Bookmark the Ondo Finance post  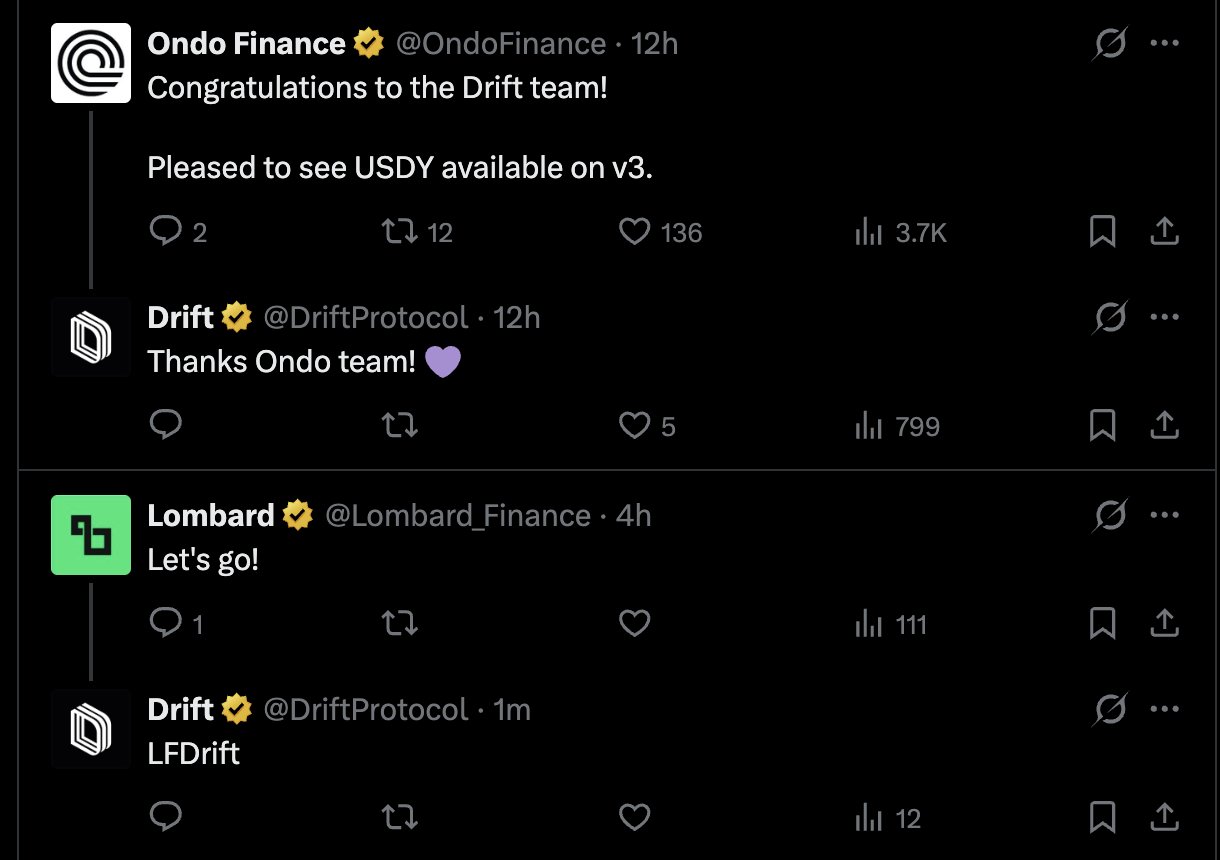pyautogui.click(x=1102, y=232)
